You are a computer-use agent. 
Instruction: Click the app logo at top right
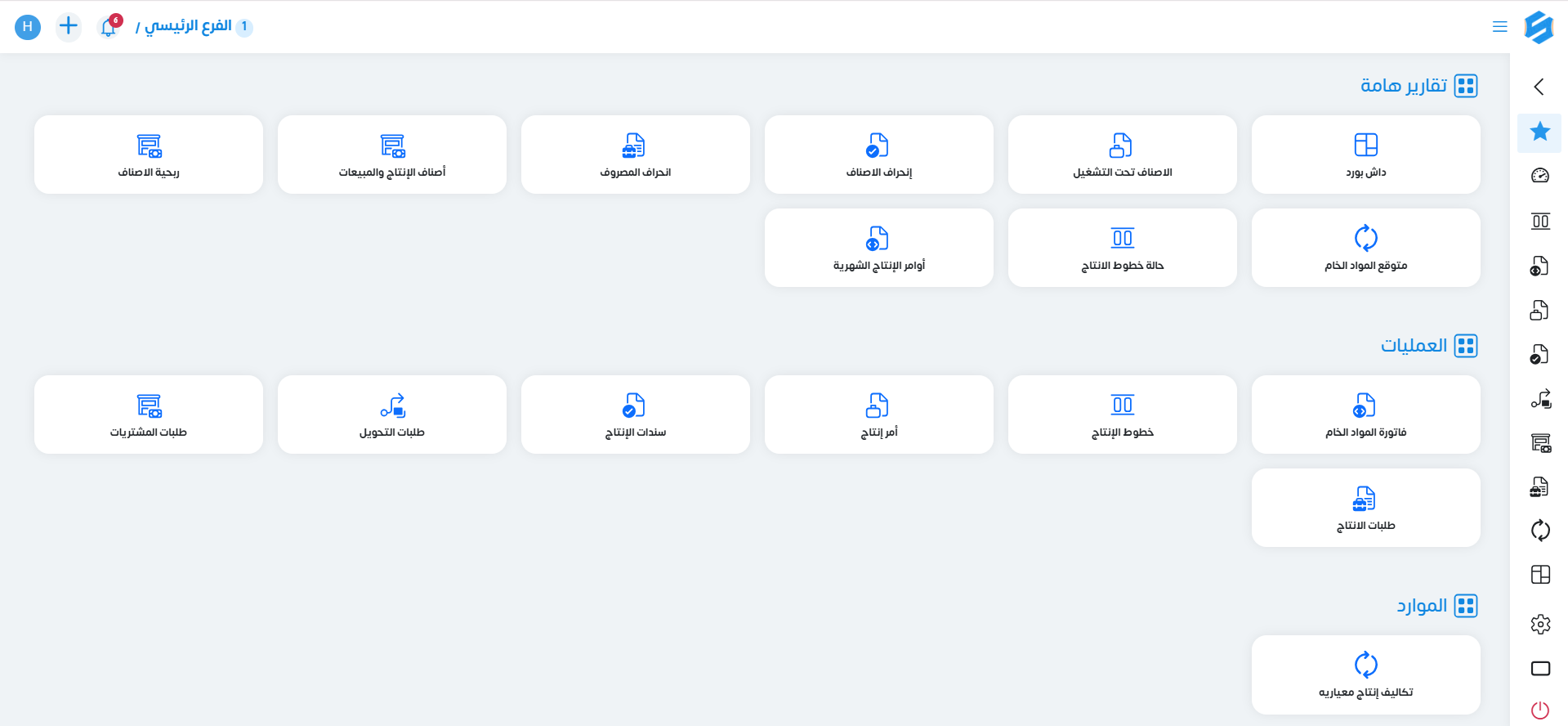click(x=1539, y=27)
